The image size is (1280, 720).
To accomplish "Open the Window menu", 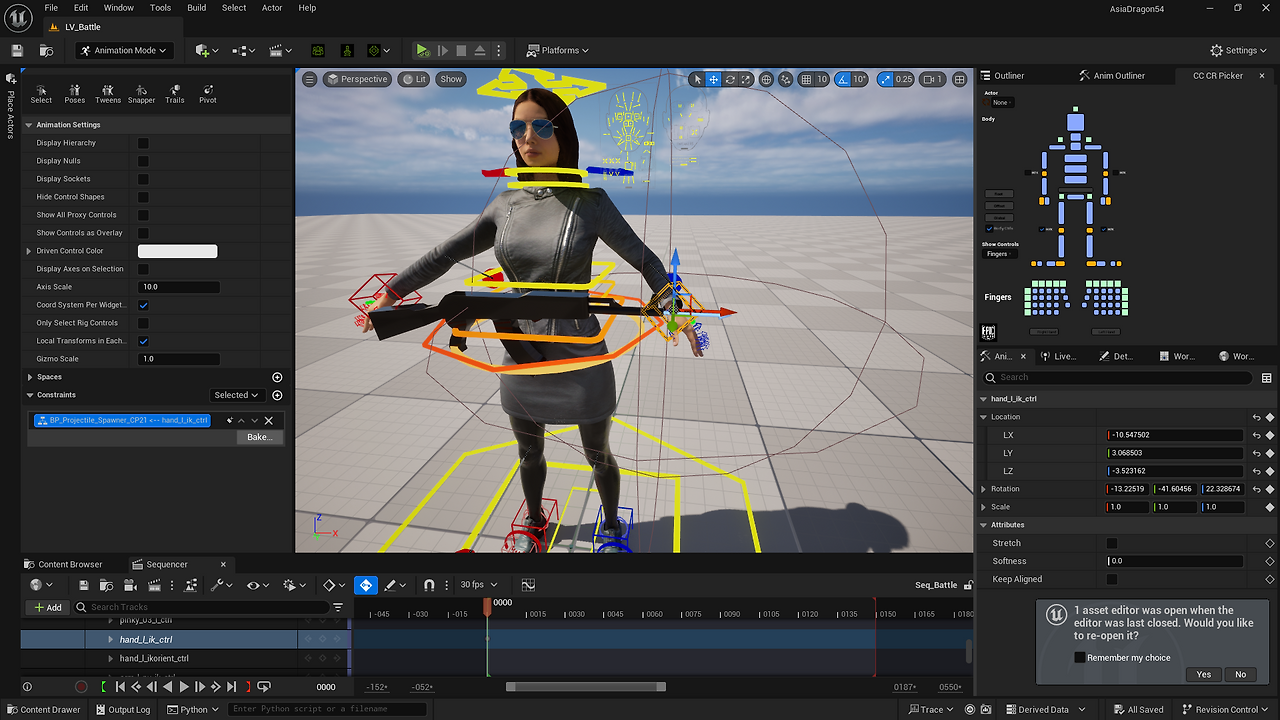I will (x=118, y=7).
